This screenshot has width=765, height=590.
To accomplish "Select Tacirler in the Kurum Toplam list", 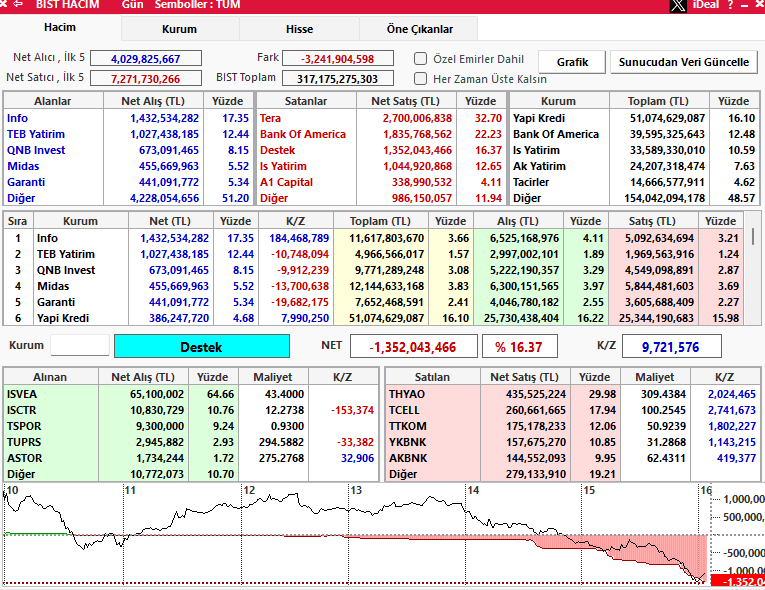I will [x=531, y=182].
